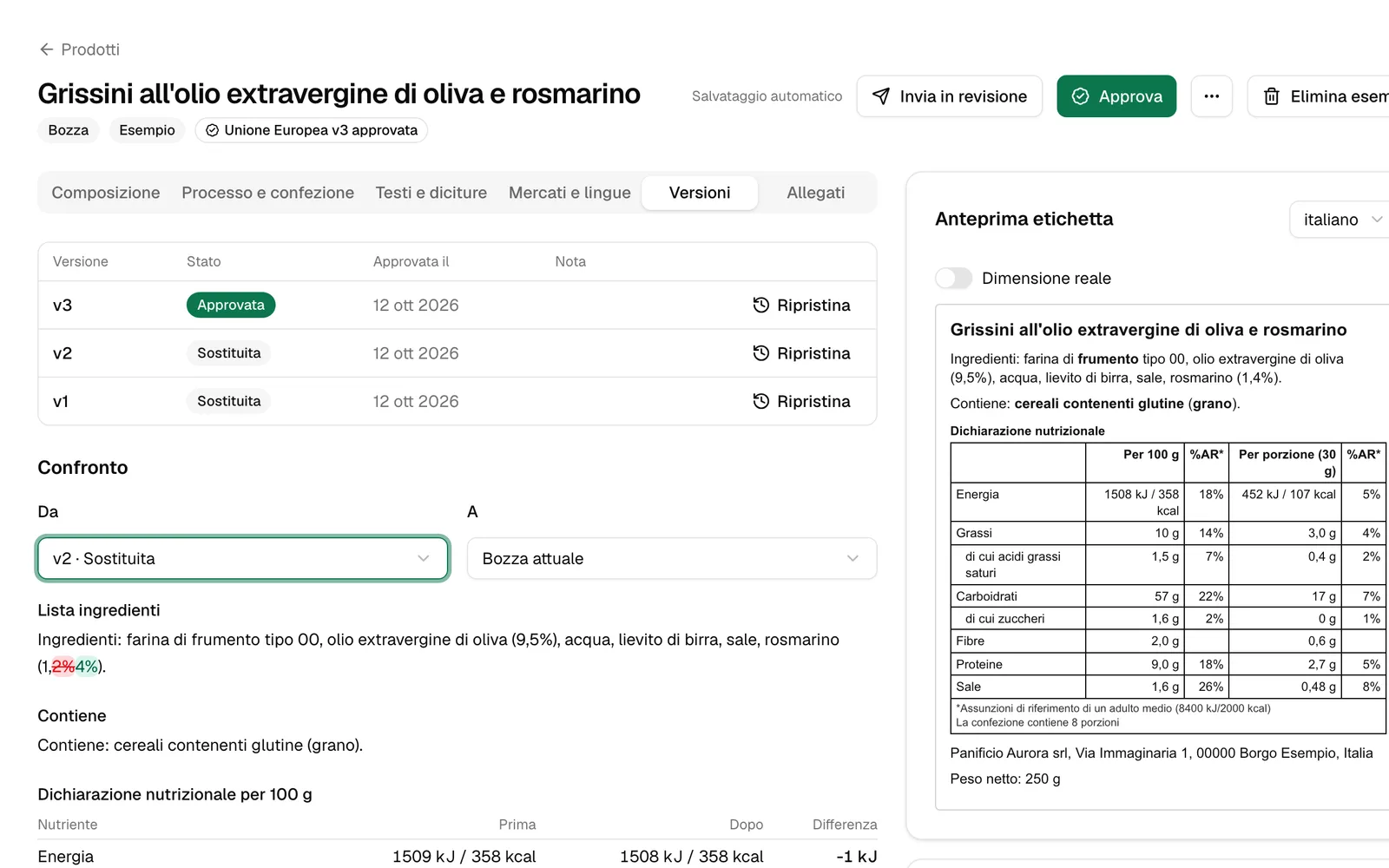Switch to the Composizione tab
Viewport: 1389px width, 868px height.
106,193
